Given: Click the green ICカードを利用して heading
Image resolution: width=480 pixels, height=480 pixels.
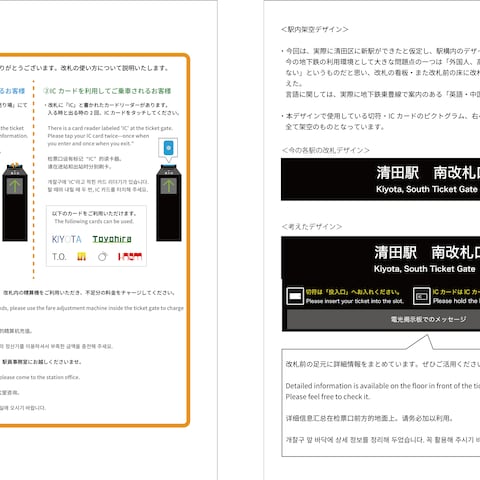Looking at the screenshot, I should click(107, 91).
